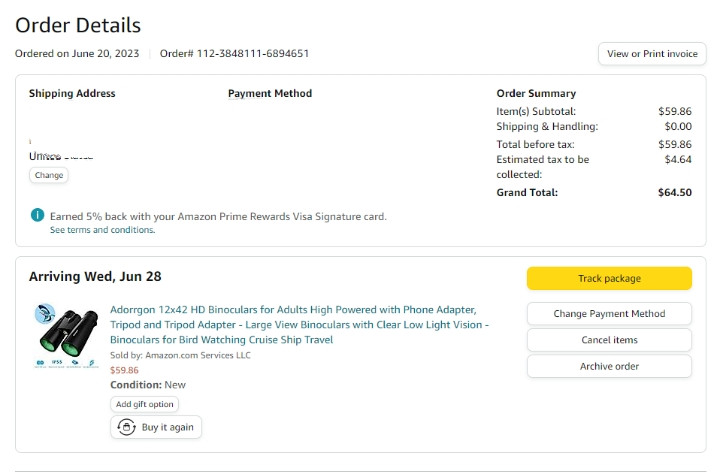Click the red product price $59.86

(124, 370)
